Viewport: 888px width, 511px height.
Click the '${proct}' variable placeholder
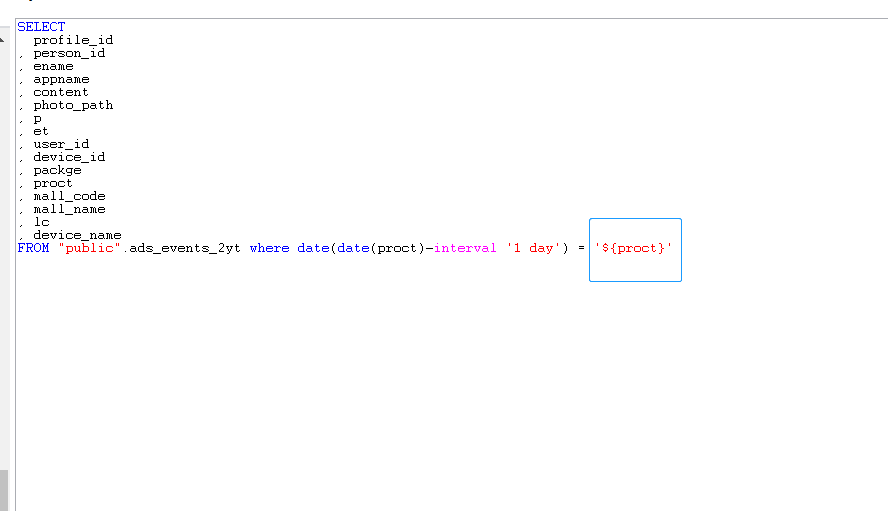(x=633, y=248)
